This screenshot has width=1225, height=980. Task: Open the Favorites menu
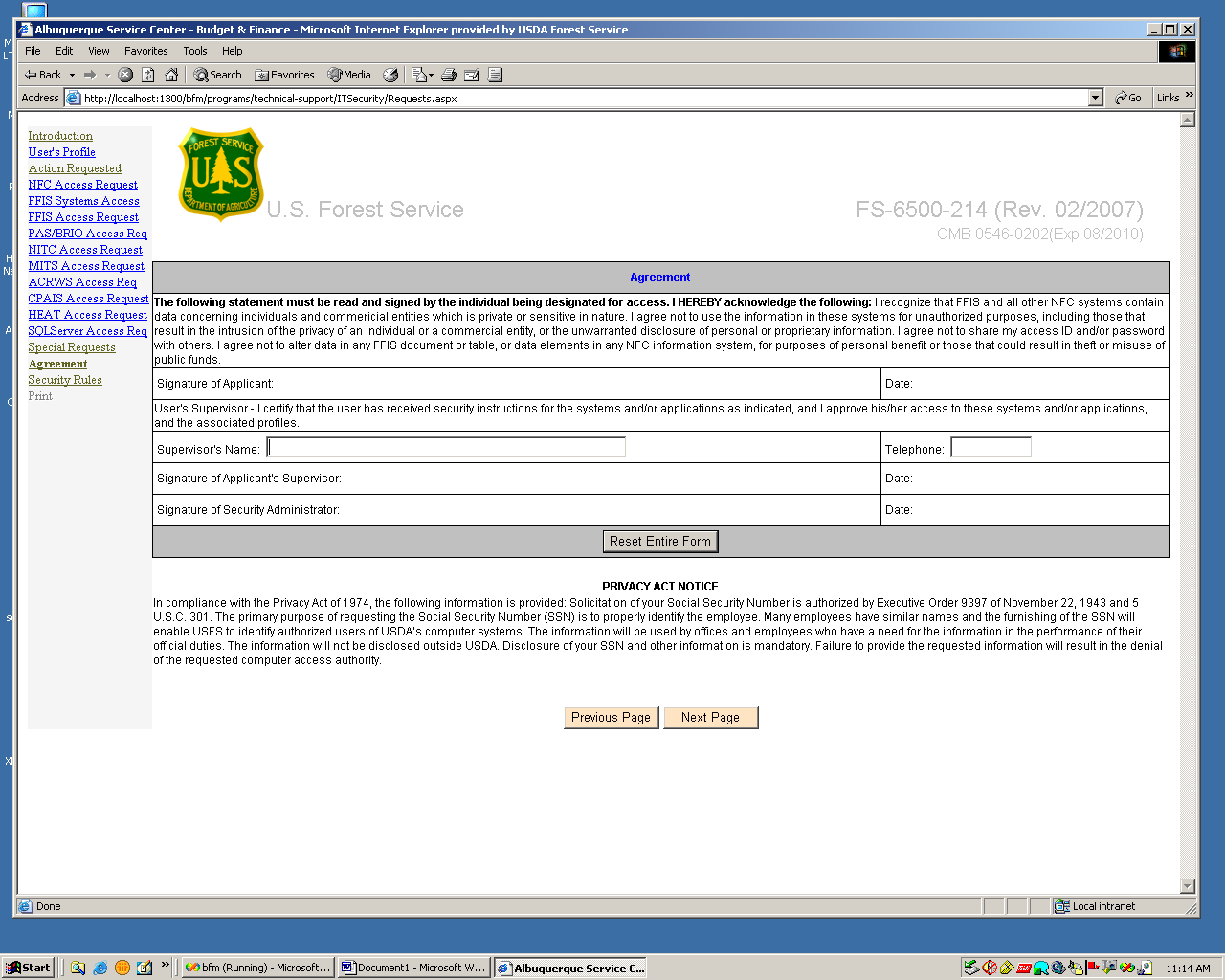point(145,51)
